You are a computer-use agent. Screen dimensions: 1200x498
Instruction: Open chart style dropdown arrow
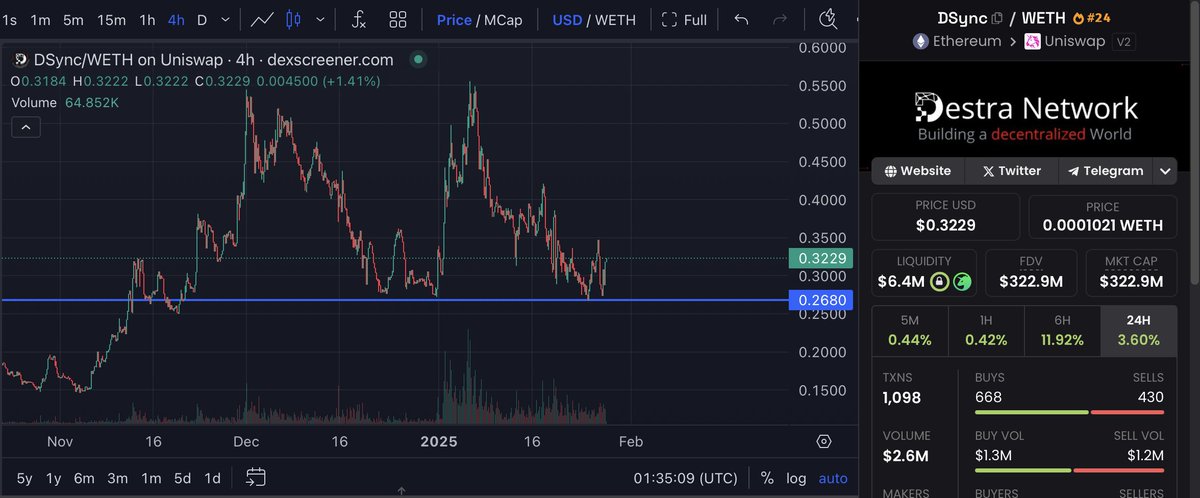pyautogui.click(x=321, y=19)
